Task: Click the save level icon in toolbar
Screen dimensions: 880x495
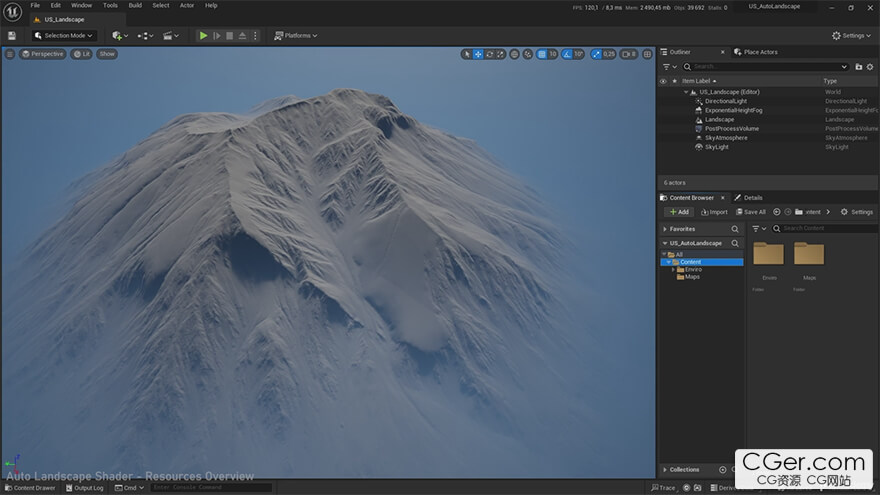Action: pyautogui.click(x=12, y=35)
